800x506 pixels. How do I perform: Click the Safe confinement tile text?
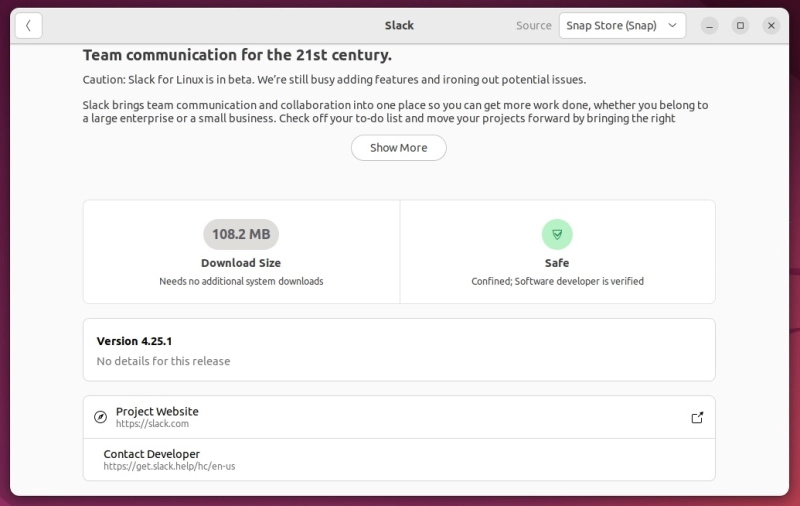557,281
